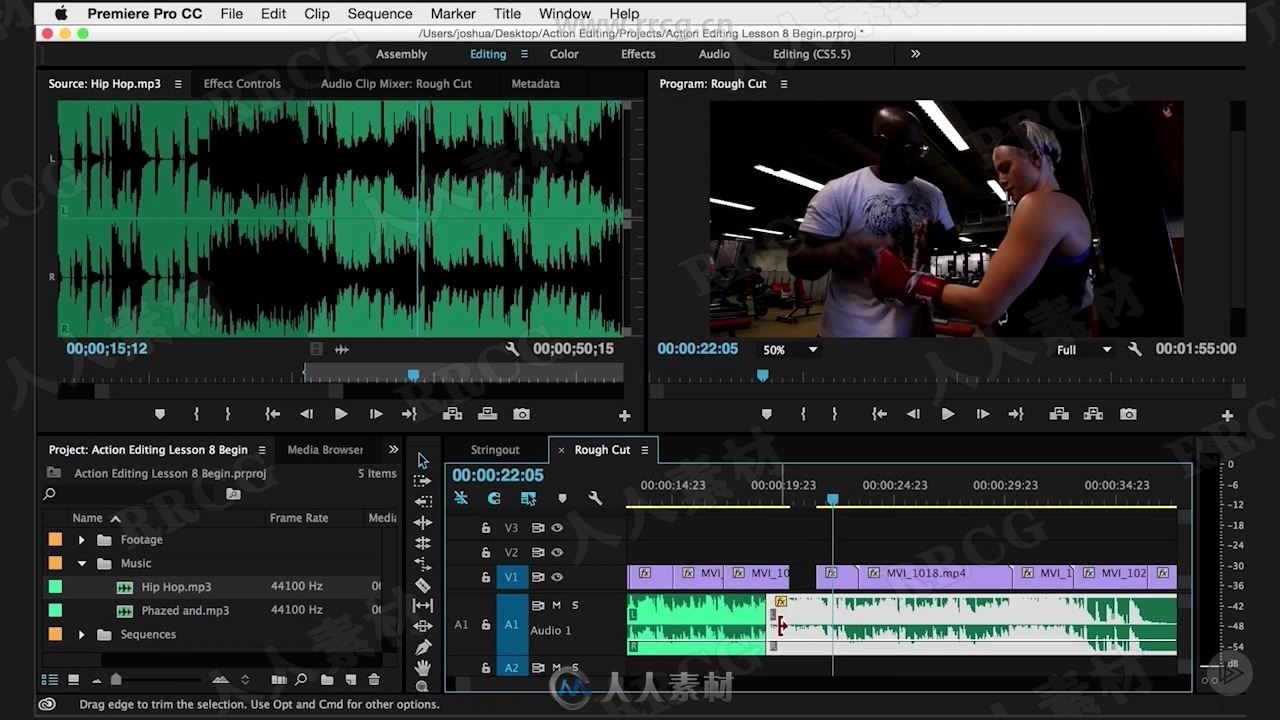Image resolution: width=1280 pixels, height=720 pixels.
Task: Click the New Item icon in Project panel
Action: tap(350, 680)
